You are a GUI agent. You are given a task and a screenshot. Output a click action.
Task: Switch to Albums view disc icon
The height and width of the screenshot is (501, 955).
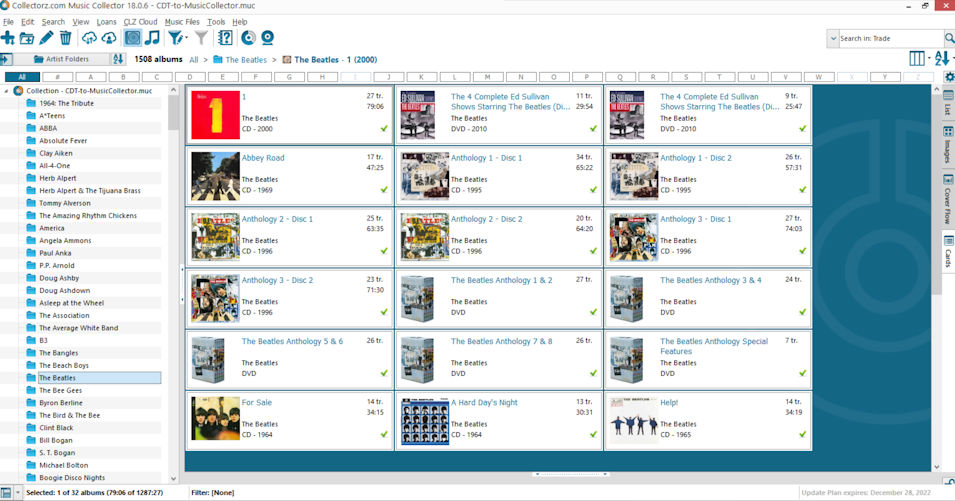[x=132, y=38]
